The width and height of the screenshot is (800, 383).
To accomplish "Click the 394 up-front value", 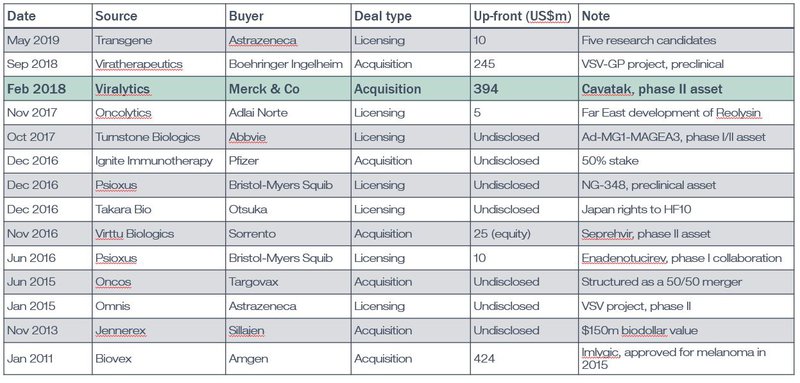I will (486, 89).
